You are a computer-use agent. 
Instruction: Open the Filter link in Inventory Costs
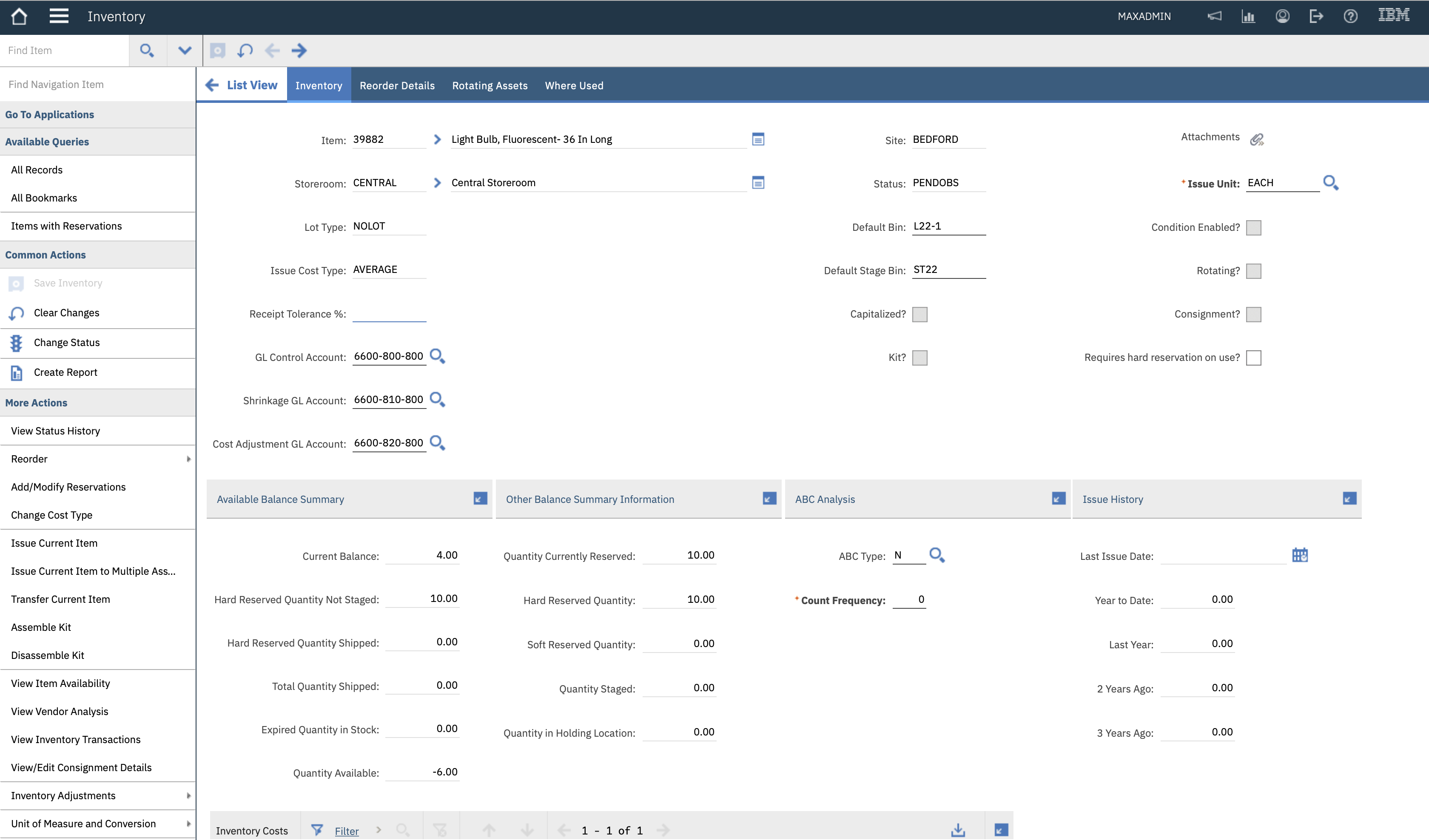pyautogui.click(x=347, y=830)
